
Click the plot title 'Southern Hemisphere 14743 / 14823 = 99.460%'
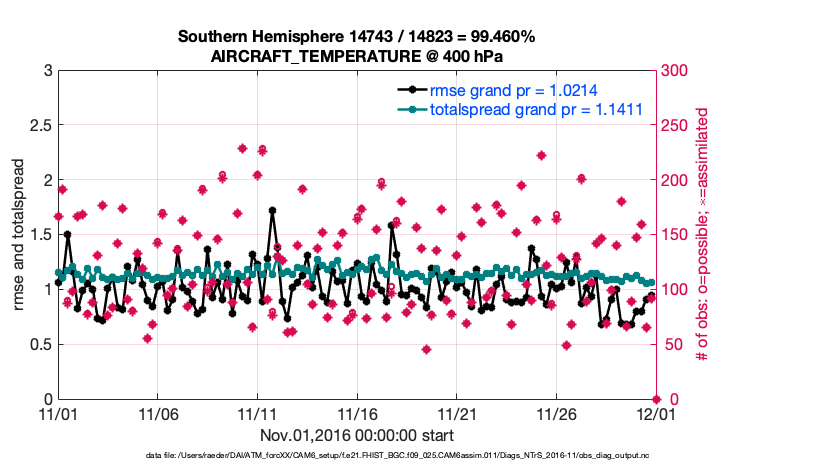coord(356,37)
